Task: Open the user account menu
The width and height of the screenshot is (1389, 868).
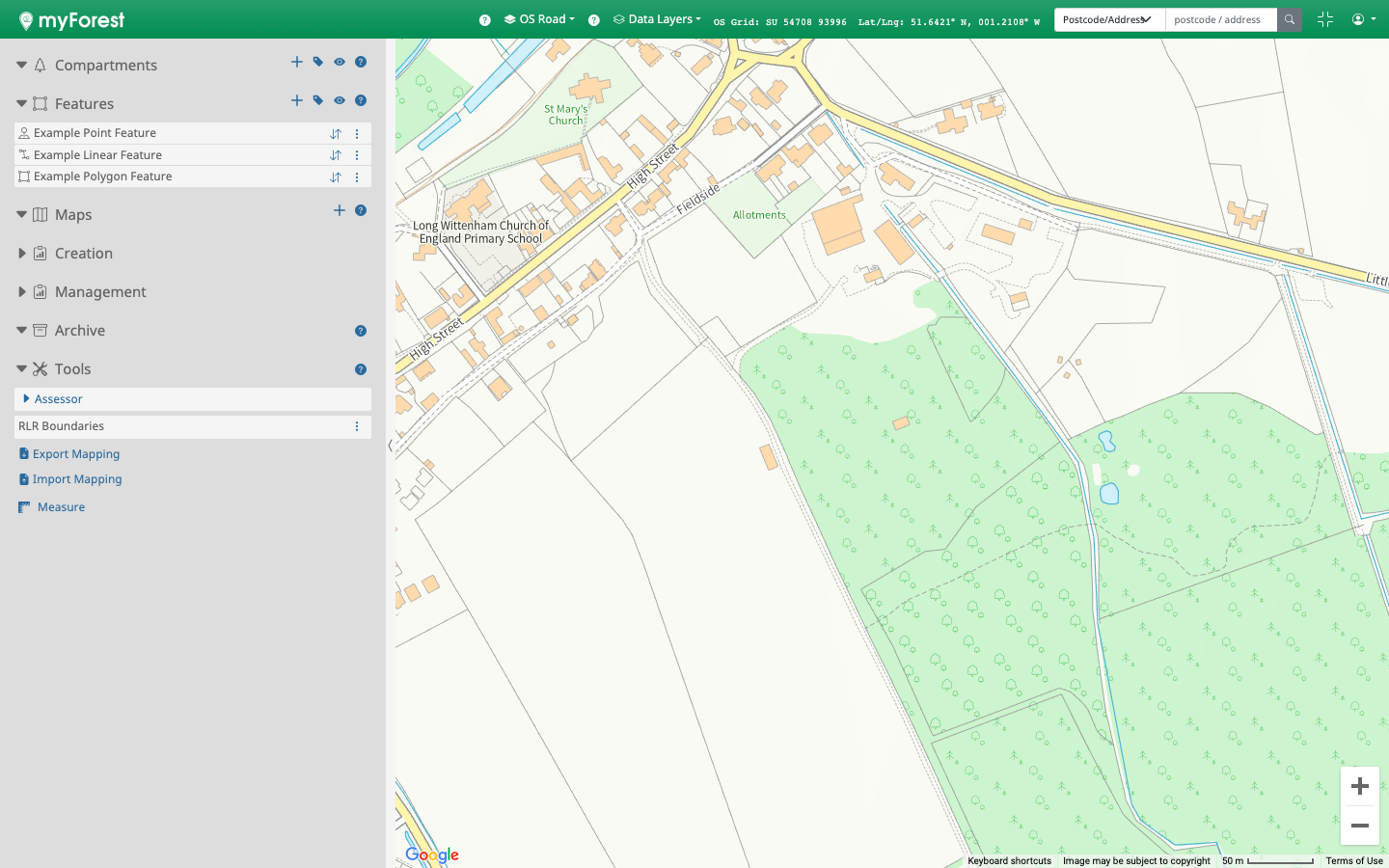Action: (x=1363, y=19)
